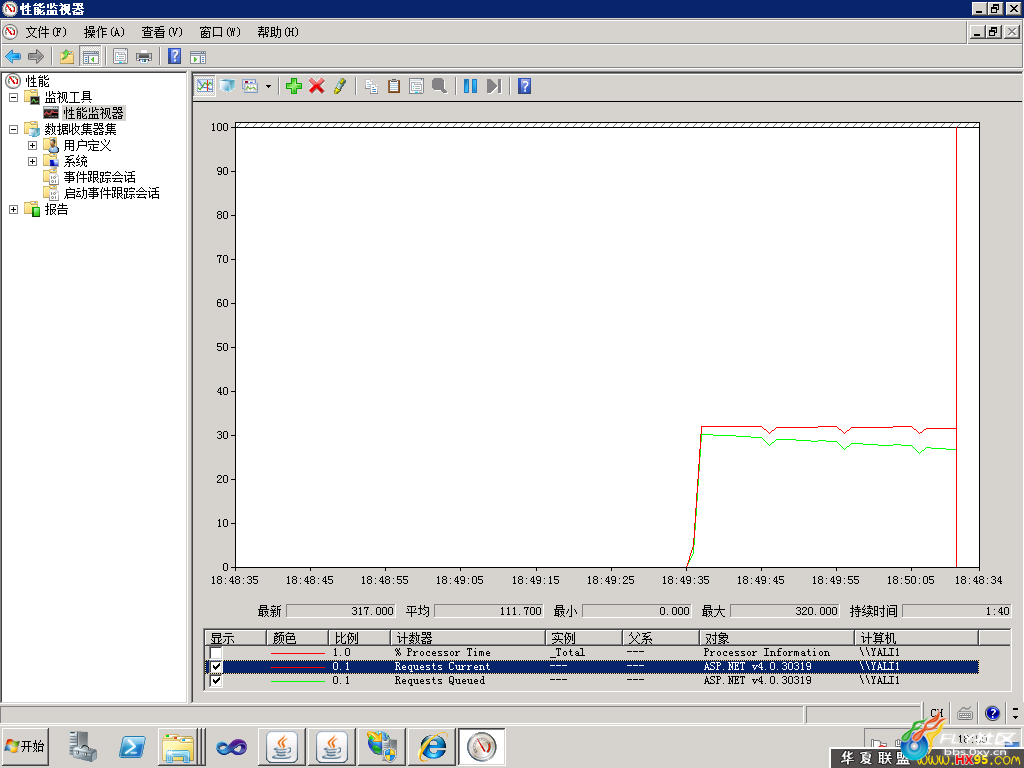Click the 平均 value field 111.700
Image resolution: width=1024 pixels, height=768 pixels.
(488, 611)
